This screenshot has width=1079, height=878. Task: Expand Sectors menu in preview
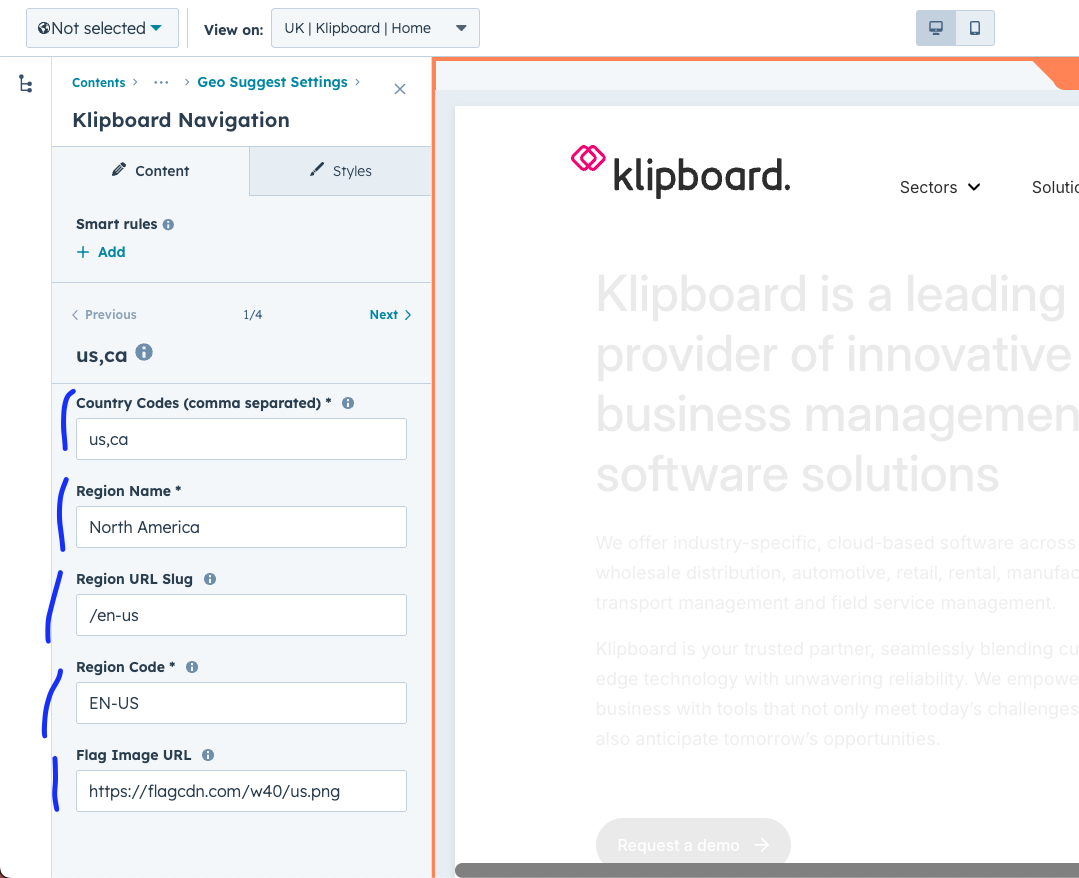940,187
